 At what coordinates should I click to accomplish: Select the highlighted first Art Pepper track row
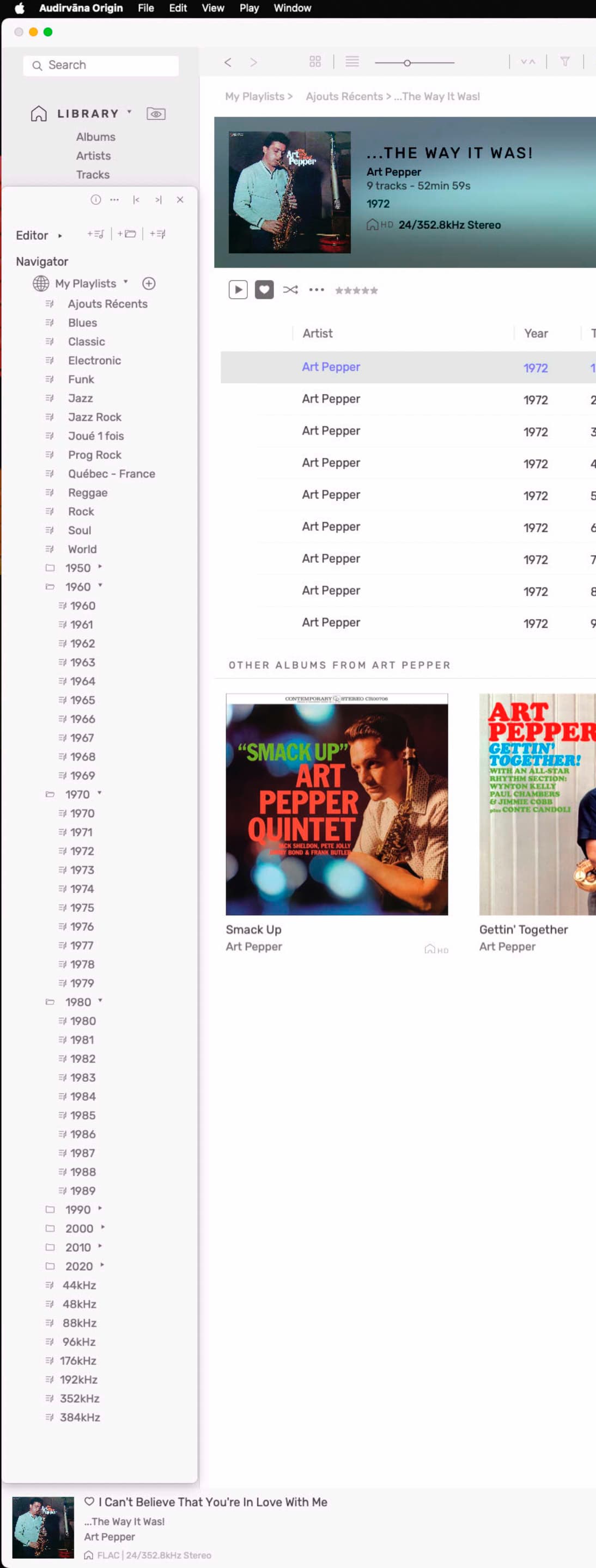(408, 367)
